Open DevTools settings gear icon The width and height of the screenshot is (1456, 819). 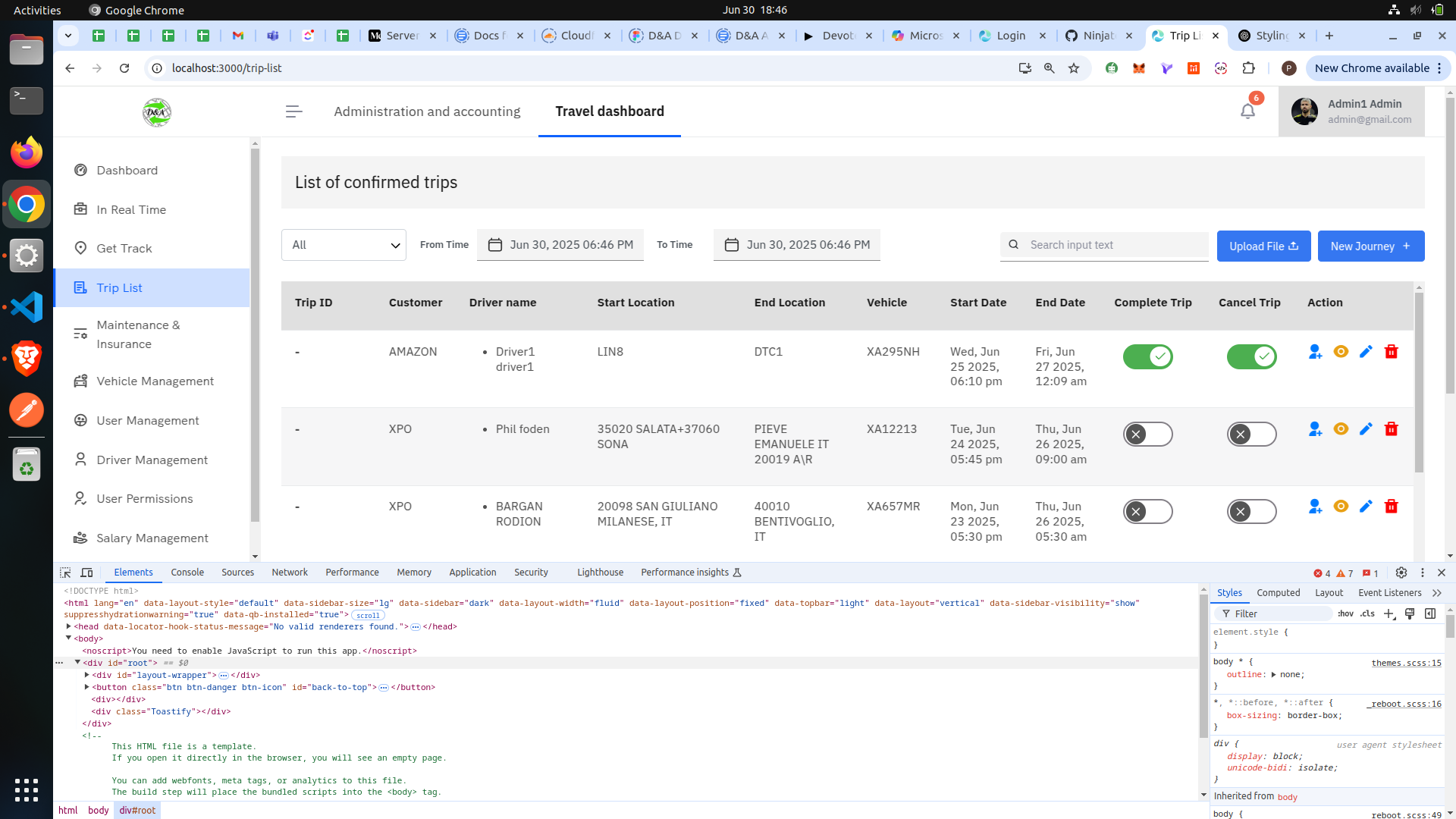tap(1401, 573)
